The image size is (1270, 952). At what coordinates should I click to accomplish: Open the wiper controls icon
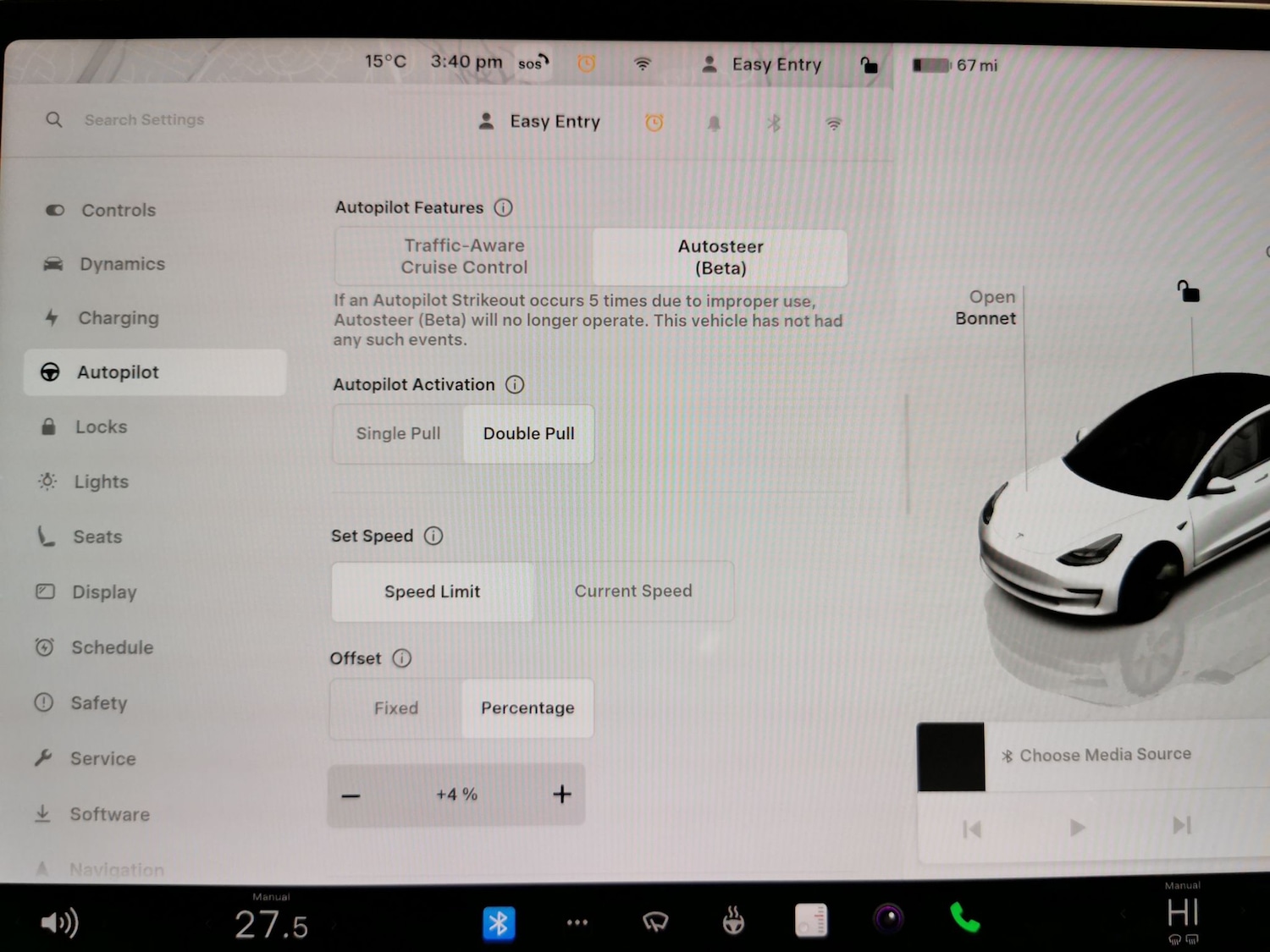tap(656, 922)
